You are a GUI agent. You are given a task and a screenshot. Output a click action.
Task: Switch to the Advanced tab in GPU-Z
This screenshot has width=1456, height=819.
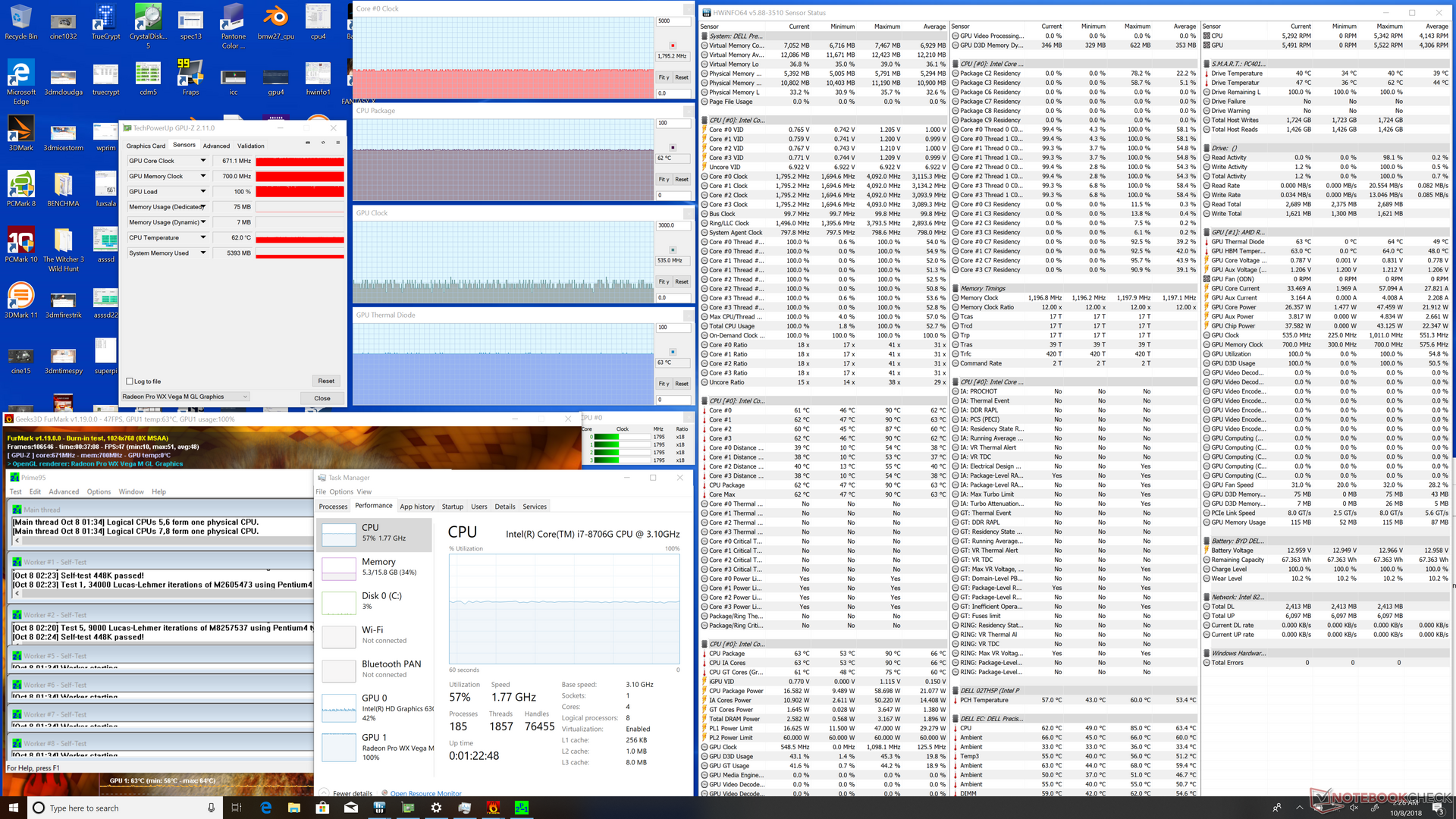[216, 146]
